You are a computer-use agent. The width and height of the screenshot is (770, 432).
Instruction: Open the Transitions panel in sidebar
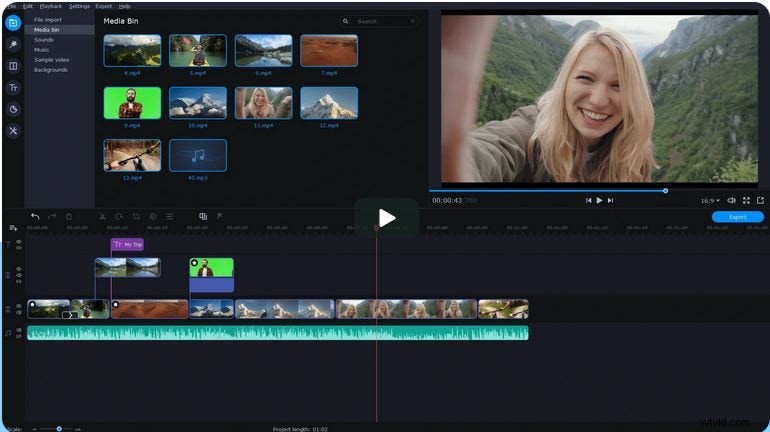(13, 66)
